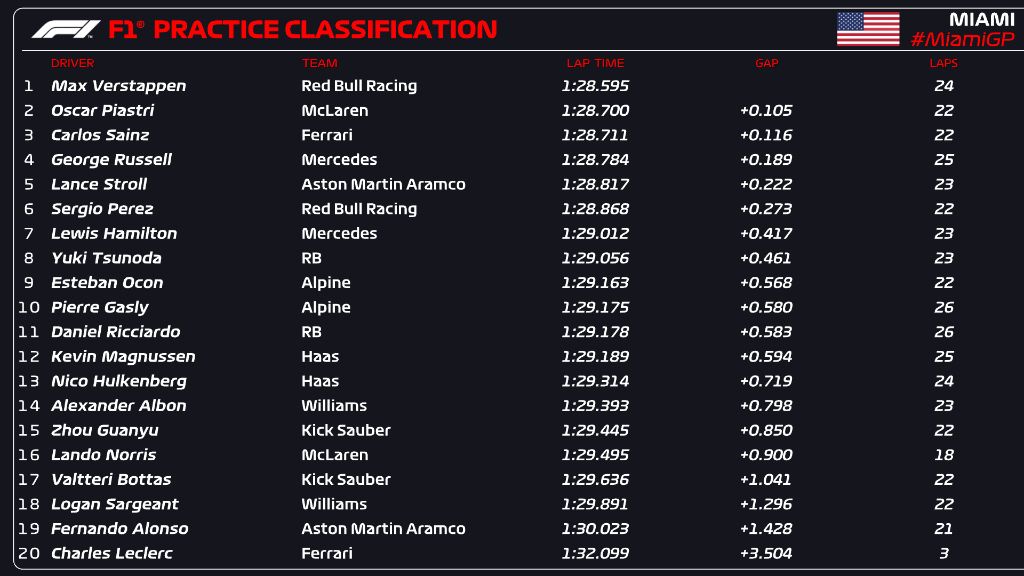
Task: Select the DRIVER column header
Action: tap(72, 63)
